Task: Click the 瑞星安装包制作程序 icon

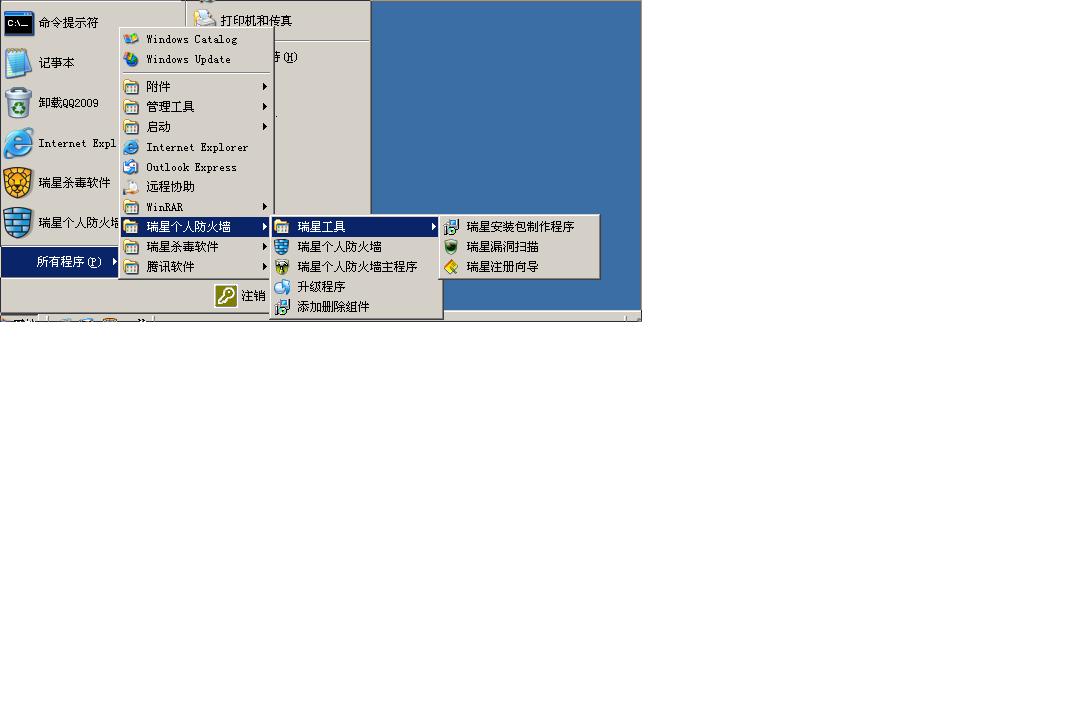Action: (451, 227)
